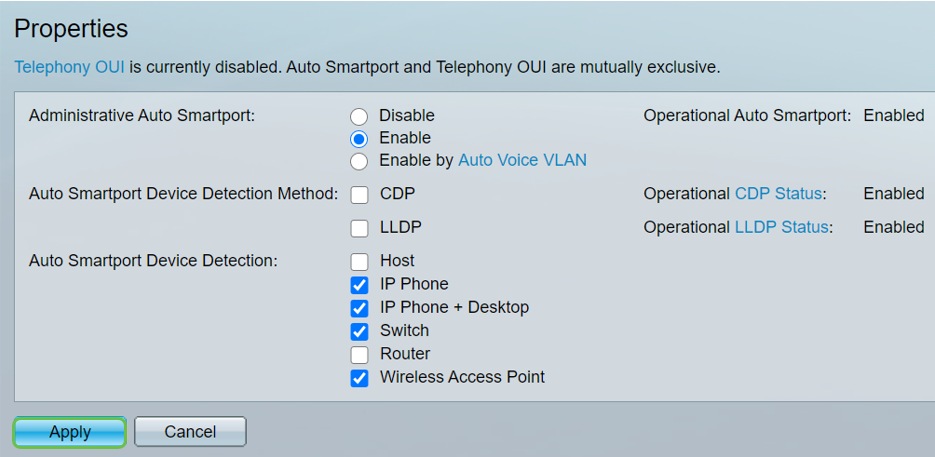The width and height of the screenshot is (935, 457).
Task: Select the Disable radio button
Action: pos(359,116)
